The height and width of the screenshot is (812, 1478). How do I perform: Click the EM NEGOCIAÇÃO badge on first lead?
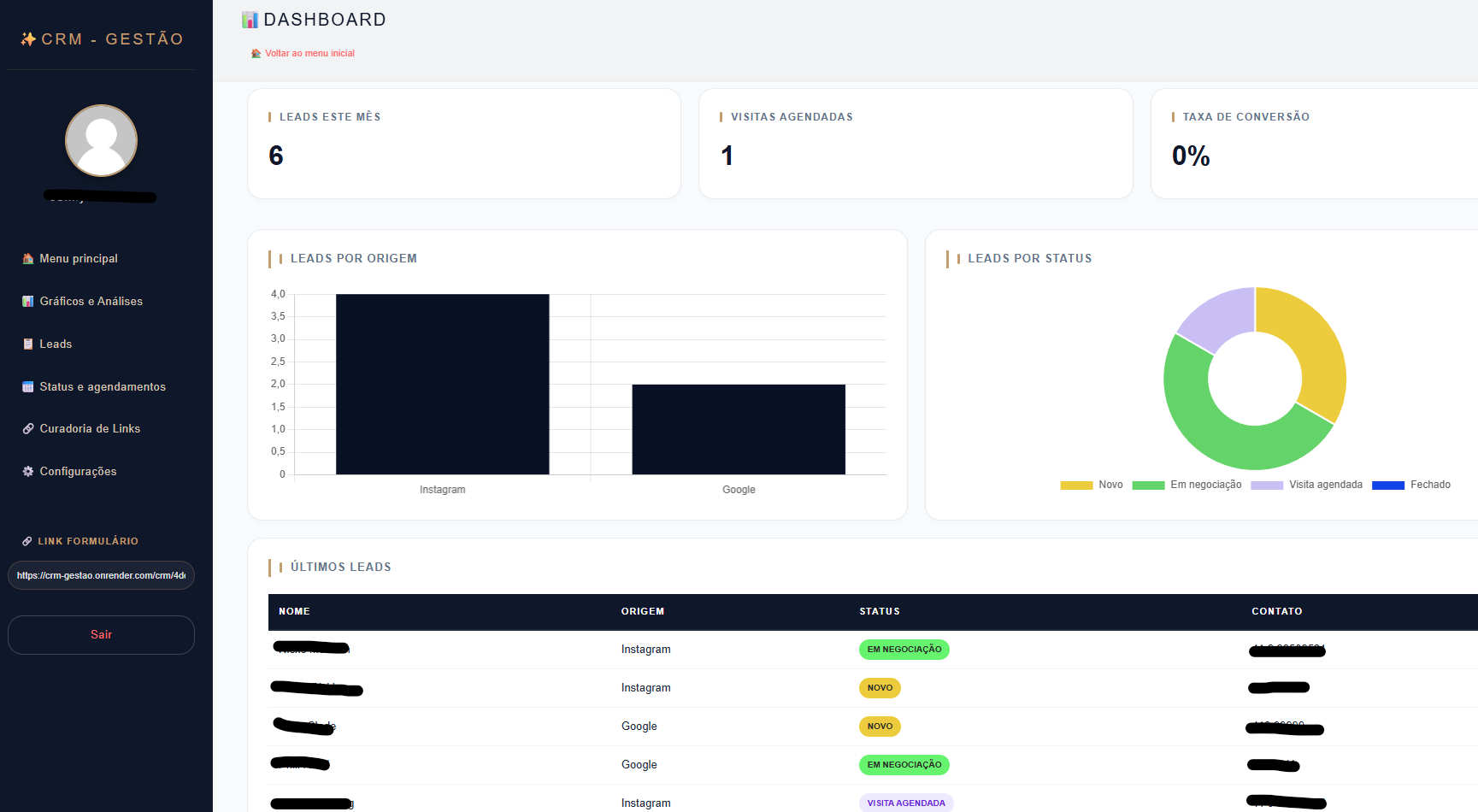(904, 650)
